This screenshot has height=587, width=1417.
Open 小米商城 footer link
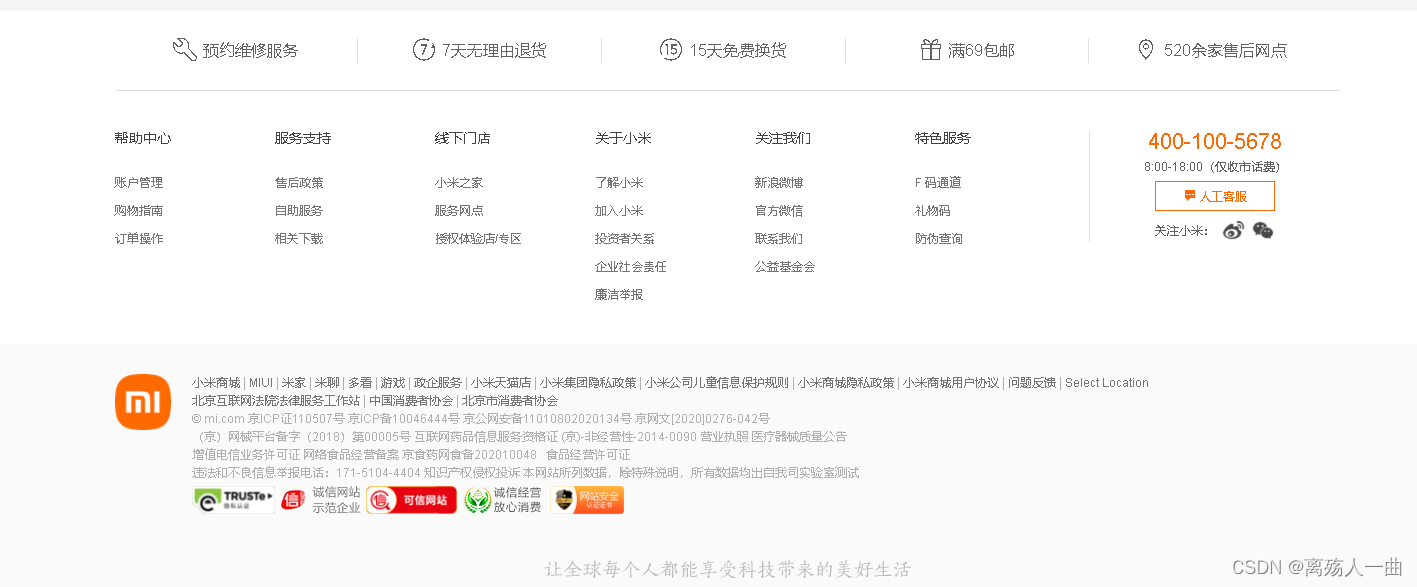point(216,383)
